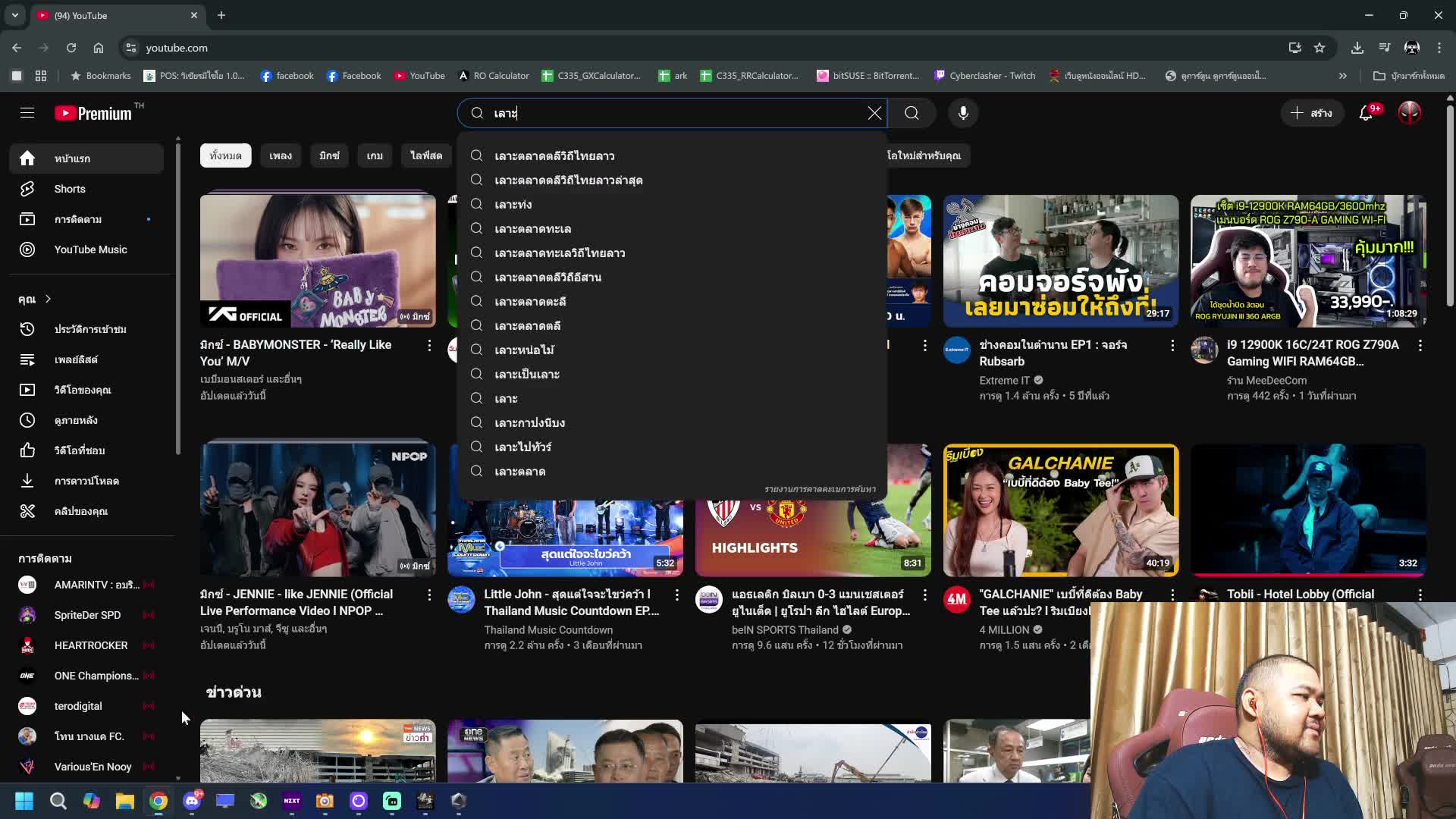Clear the search box text
The height and width of the screenshot is (819, 1456).
[x=874, y=113]
